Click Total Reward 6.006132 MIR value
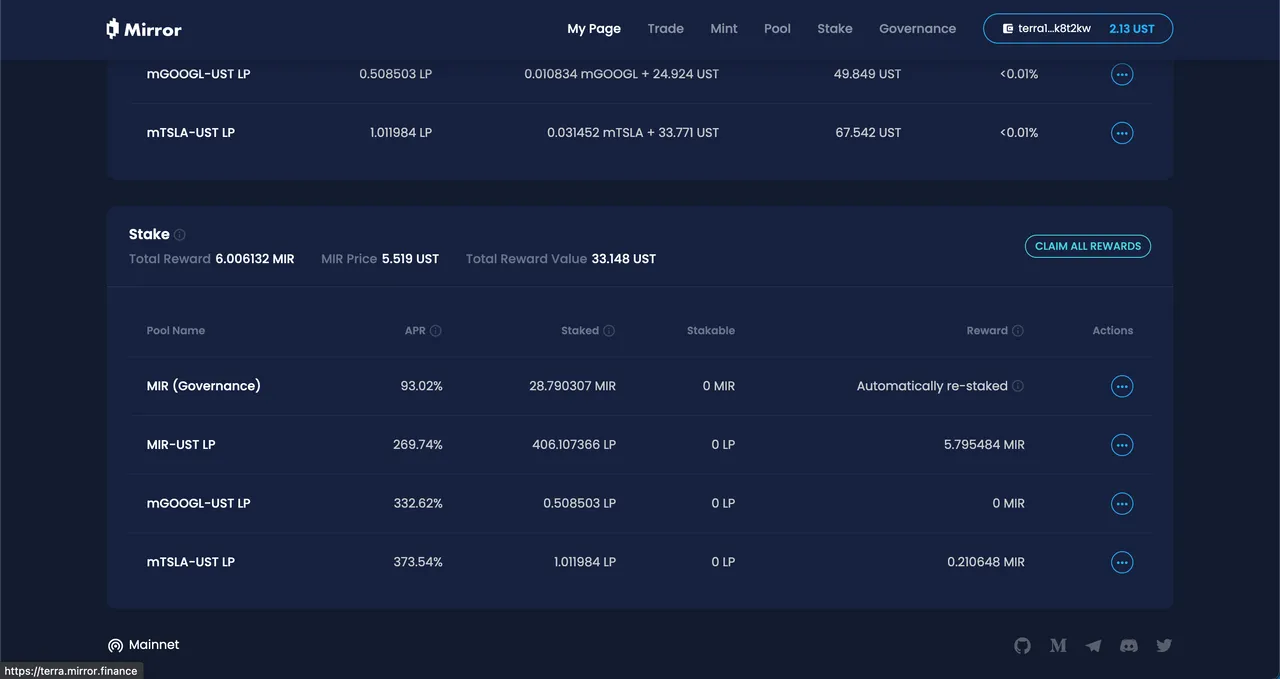Image resolution: width=1280 pixels, height=679 pixels. (x=255, y=259)
